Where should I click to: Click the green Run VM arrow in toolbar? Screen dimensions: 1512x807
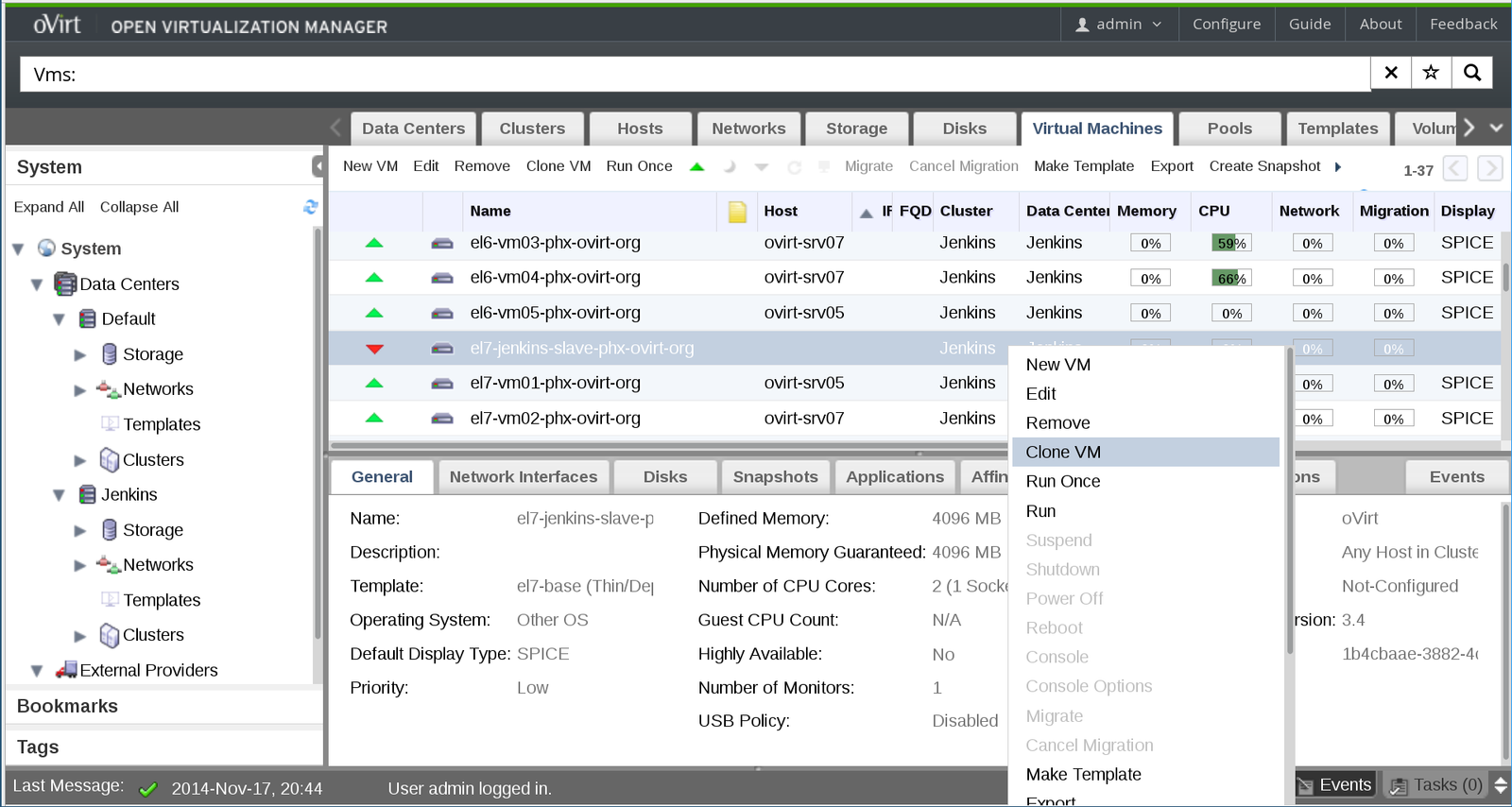pyautogui.click(x=697, y=166)
